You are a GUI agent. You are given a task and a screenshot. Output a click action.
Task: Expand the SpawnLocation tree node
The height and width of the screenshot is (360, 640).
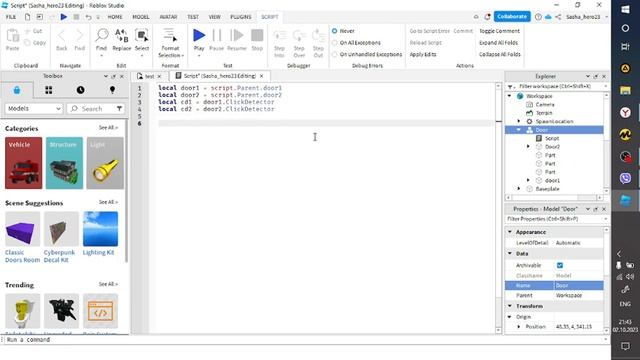(519, 121)
